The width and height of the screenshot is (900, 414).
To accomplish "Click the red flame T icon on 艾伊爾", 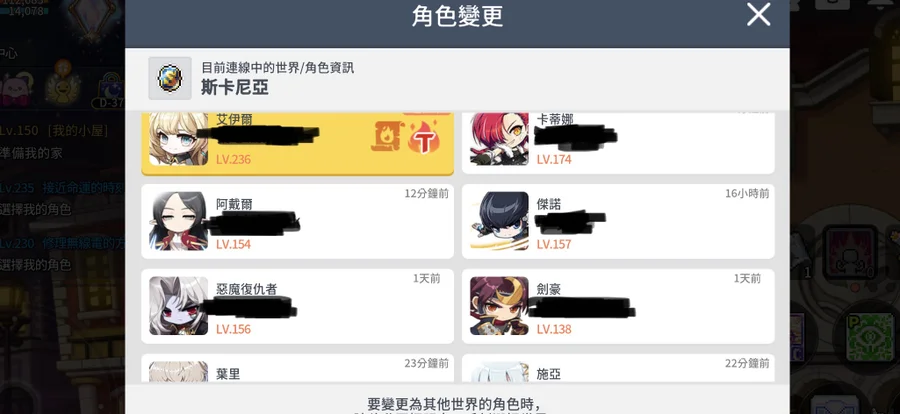I will click(424, 137).
